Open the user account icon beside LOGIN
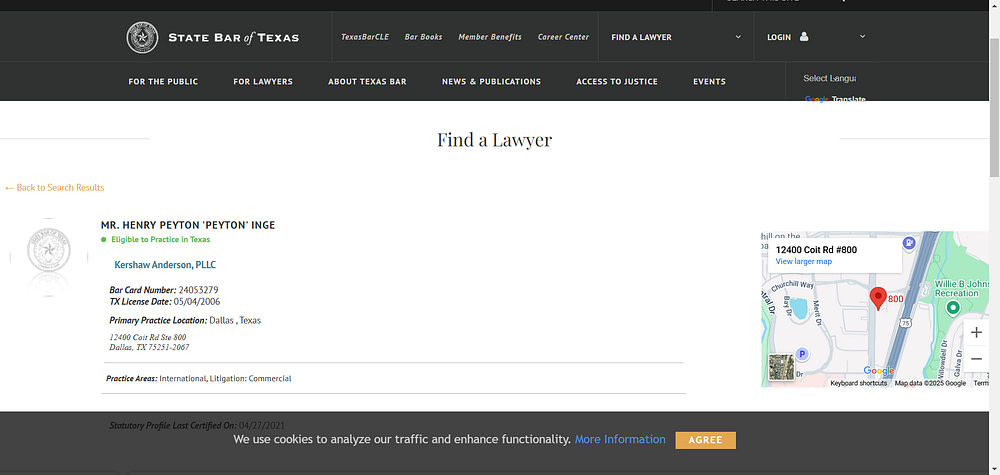Screen dimensions: 1000x475 pos(804,37)
